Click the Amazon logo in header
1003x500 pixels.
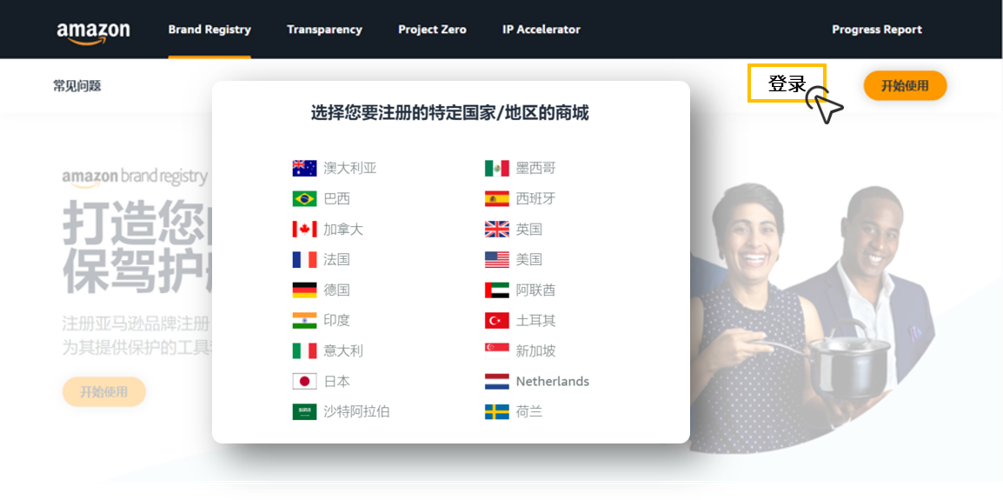point(93,33)
